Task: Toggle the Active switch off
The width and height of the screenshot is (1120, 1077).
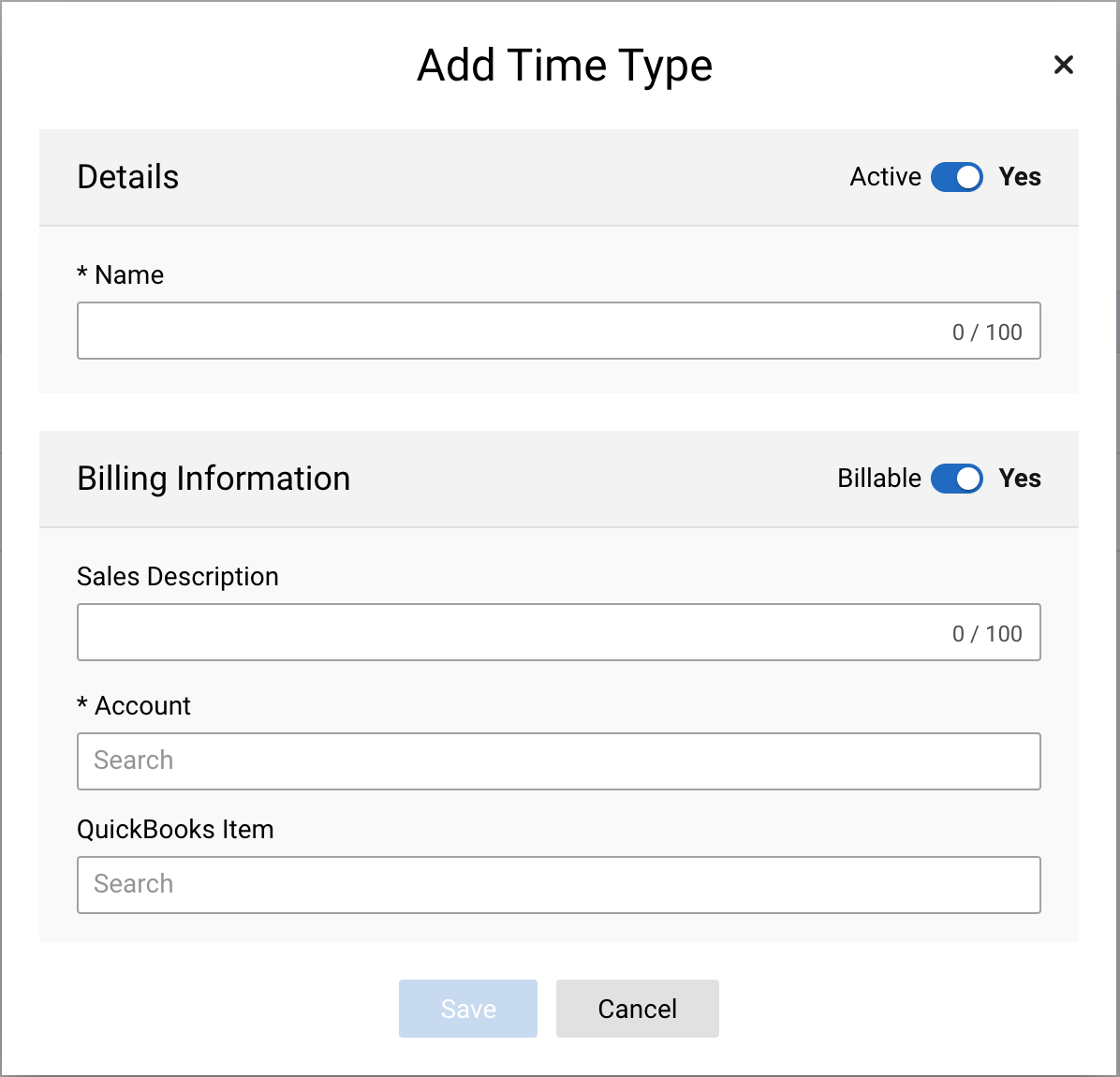Action: (x=956, y=177)
